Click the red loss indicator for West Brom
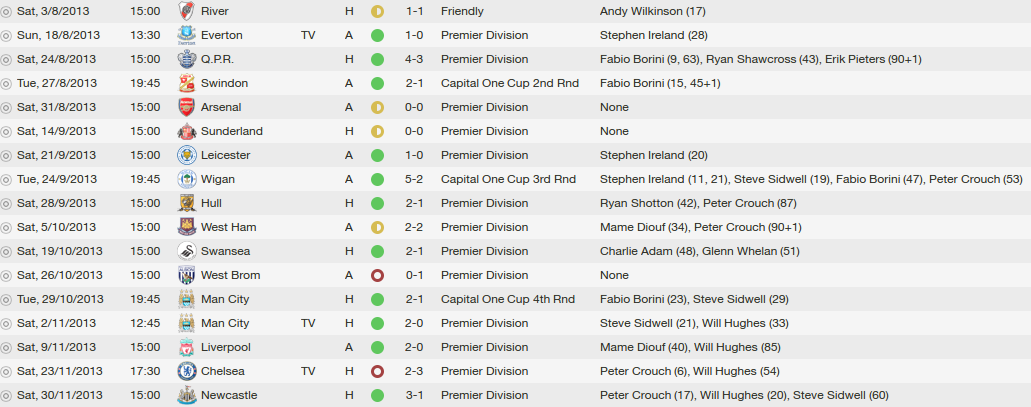The image size is (1031, 407). click(x=377, y=275)
